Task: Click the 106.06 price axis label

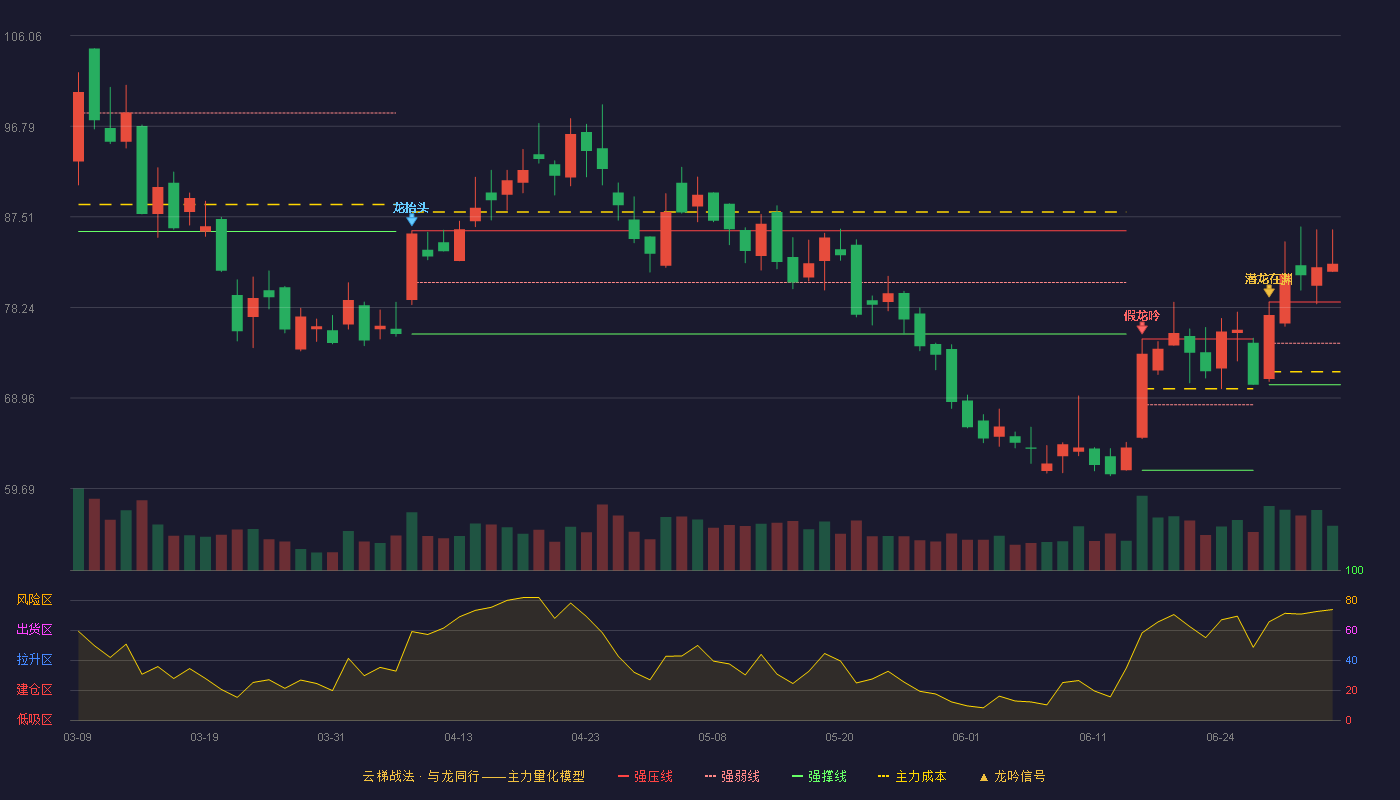Action: point(23,37)
